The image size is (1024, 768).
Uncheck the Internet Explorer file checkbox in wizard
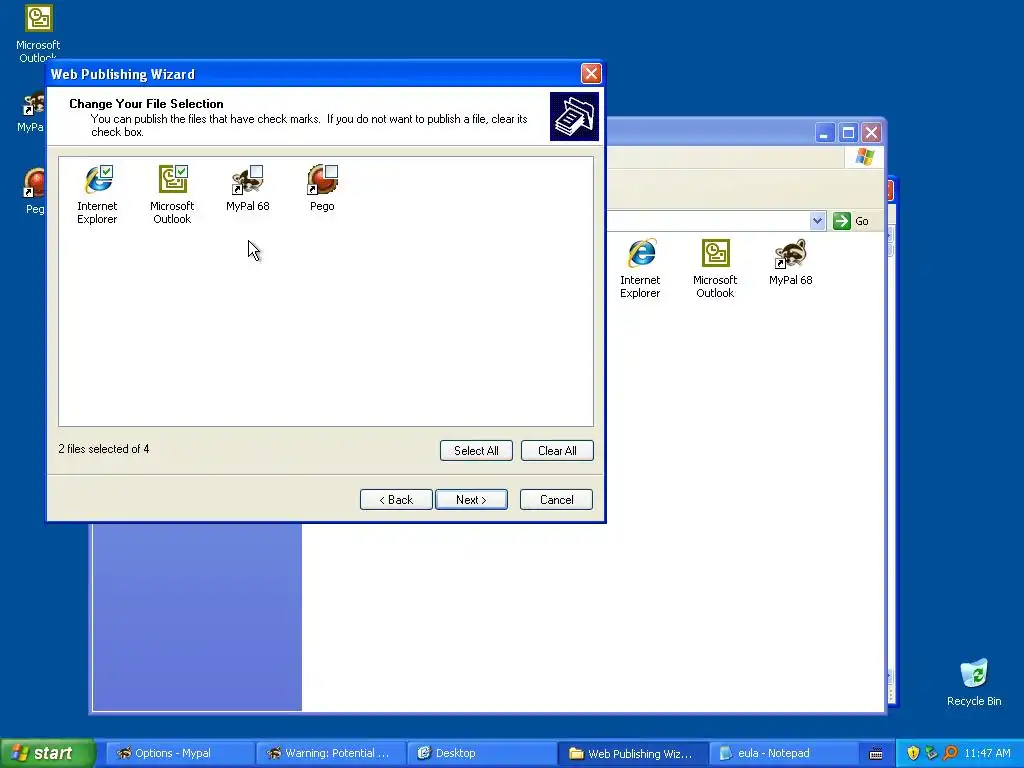pyautogui.click(x=106, y=171)
